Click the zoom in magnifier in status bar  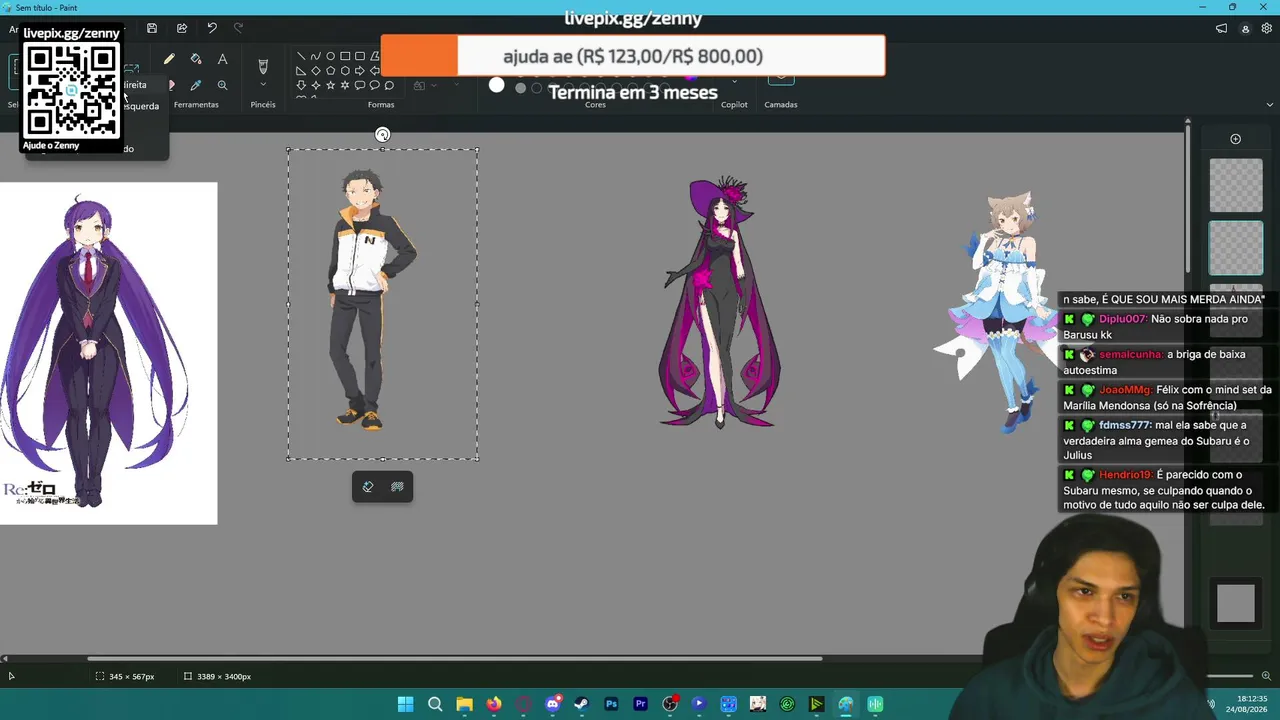[x=1267, y=676]
